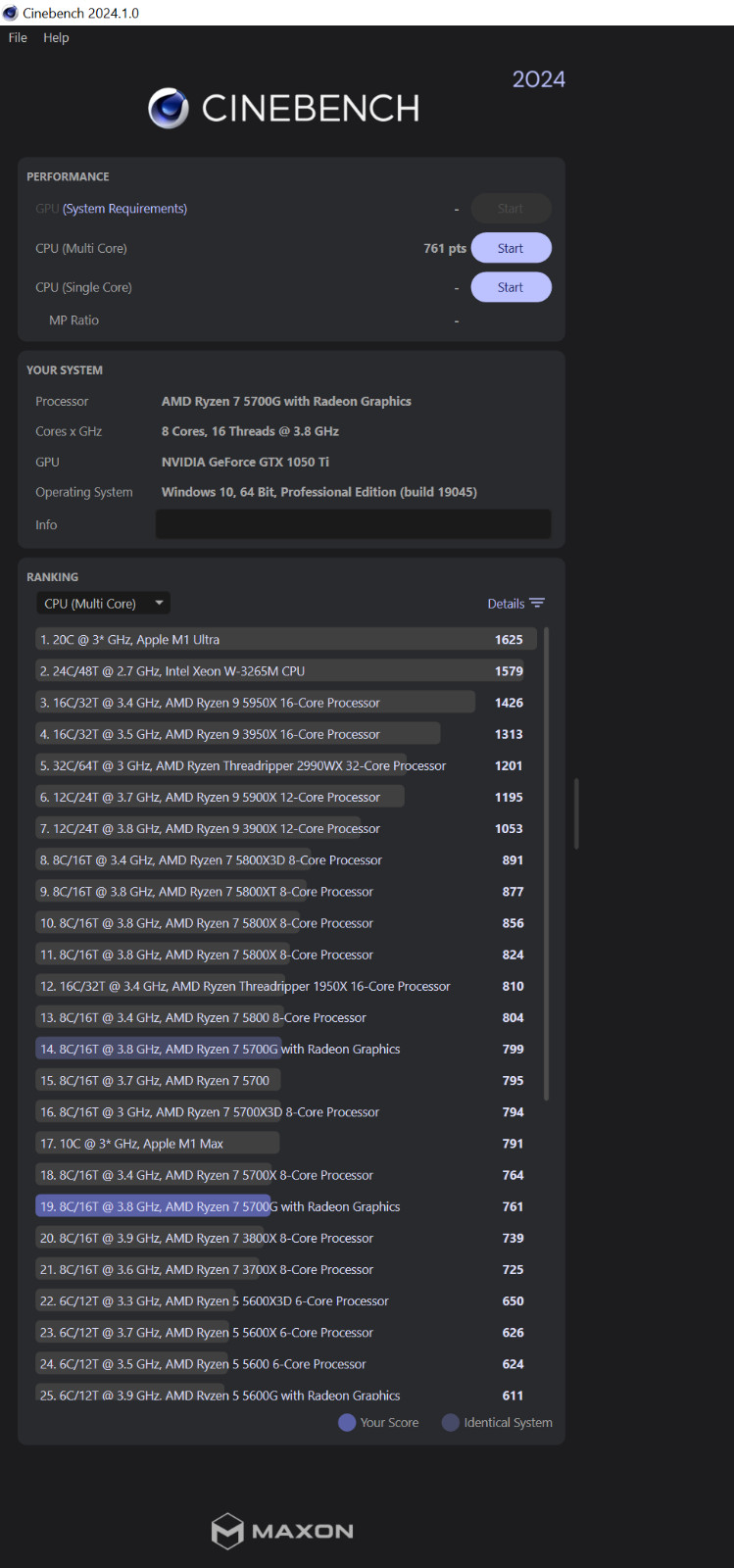Start the CPU Single Core benchmark
The height and width of the screenshot is (1568, 734).
[x=511, y=287]
